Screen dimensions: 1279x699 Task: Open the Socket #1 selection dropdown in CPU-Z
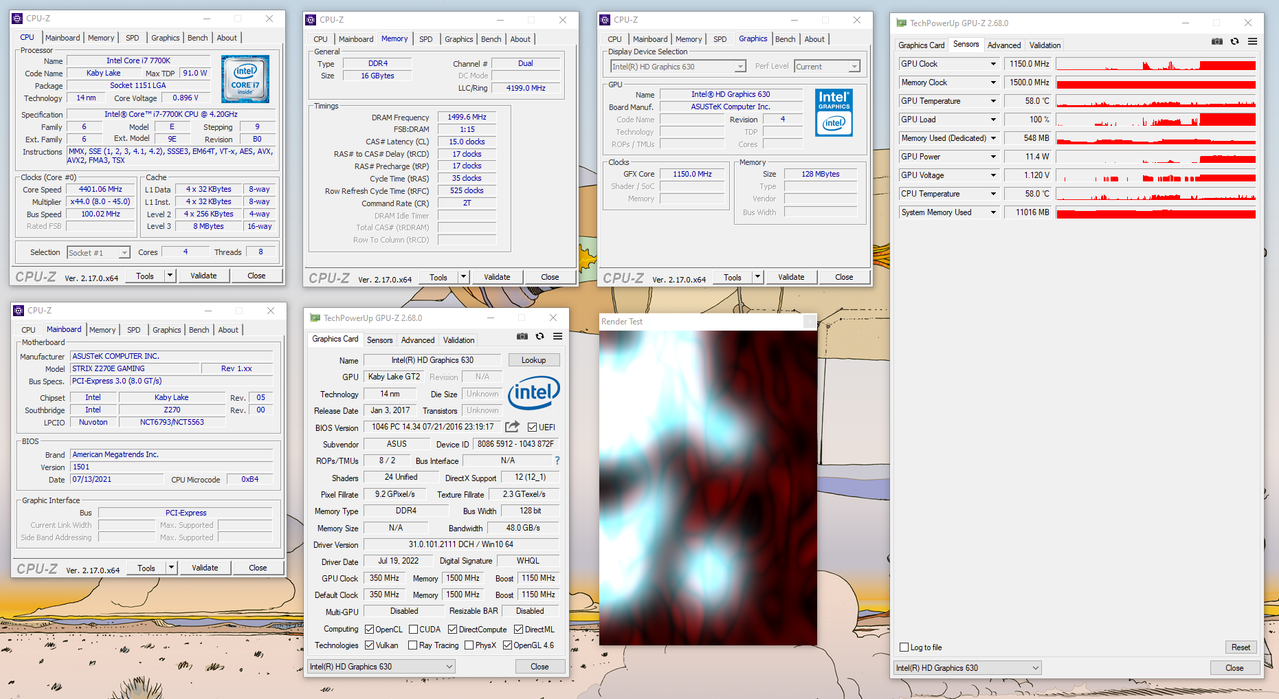98,252
